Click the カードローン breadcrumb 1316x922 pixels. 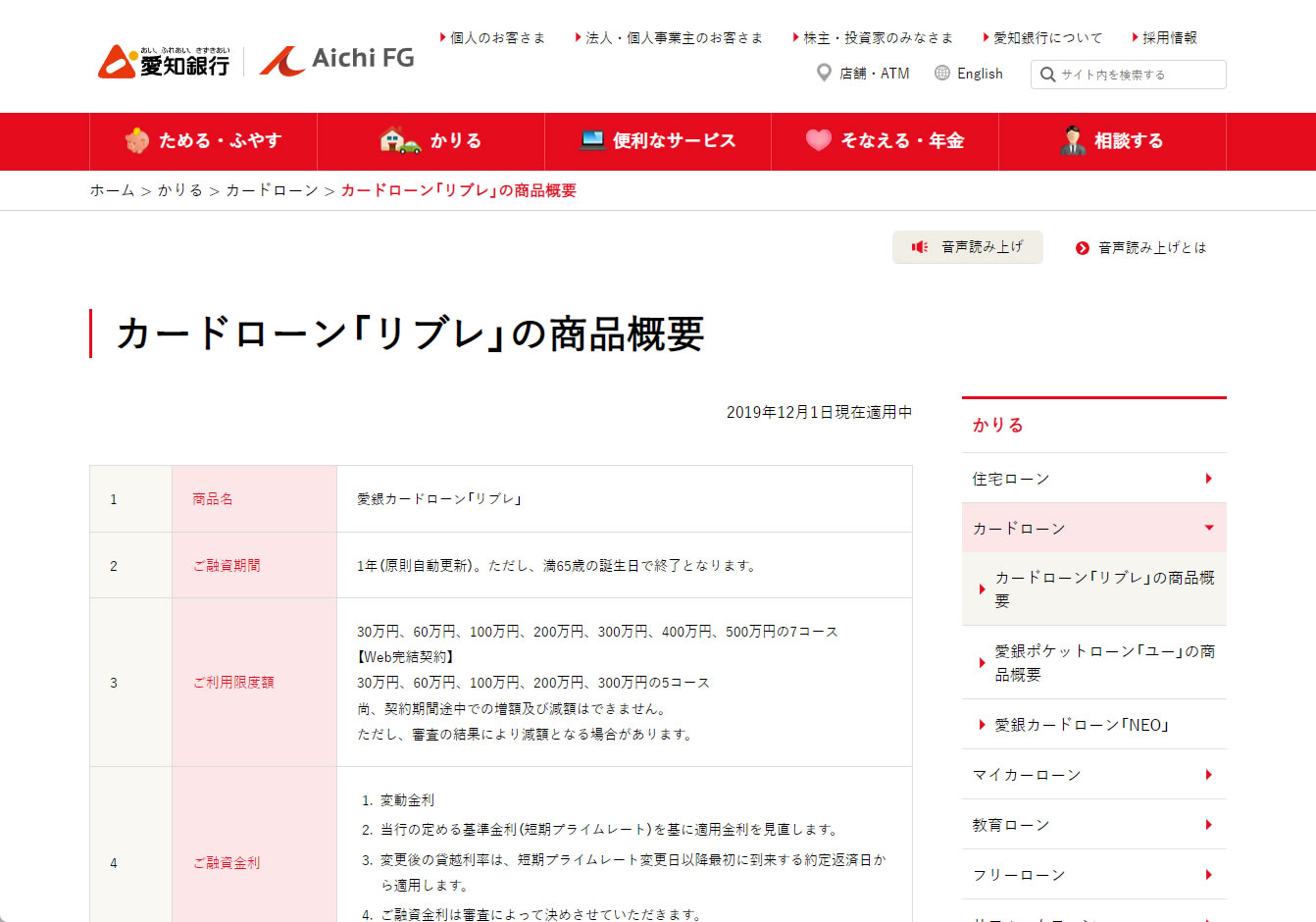272,190
